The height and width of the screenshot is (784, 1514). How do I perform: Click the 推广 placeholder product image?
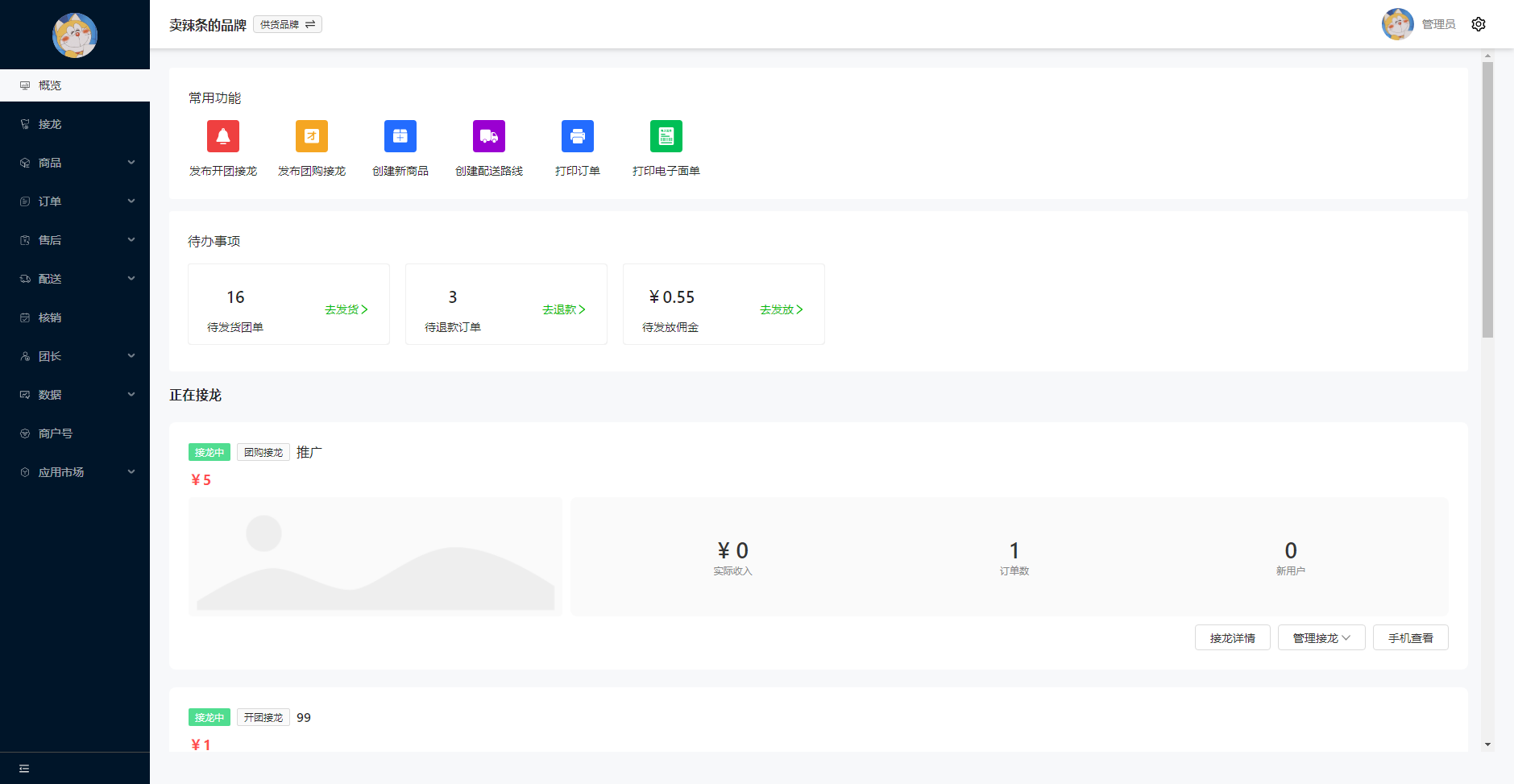point(375,557)
